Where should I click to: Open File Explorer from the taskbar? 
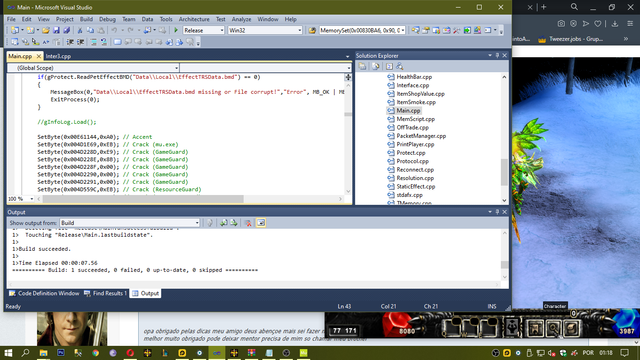pos(43,353)
